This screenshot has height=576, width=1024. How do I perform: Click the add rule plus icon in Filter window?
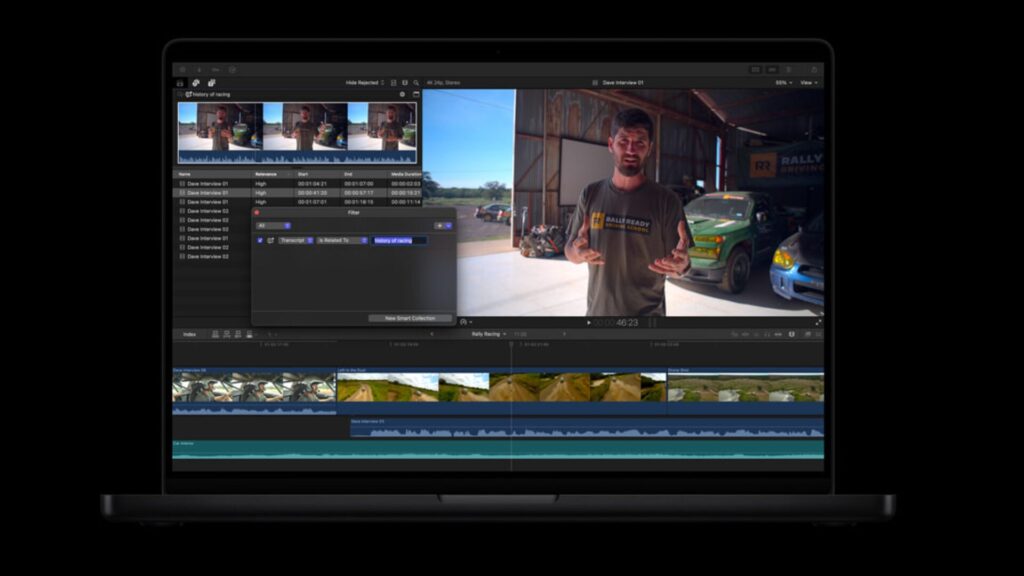pos(439,226)
